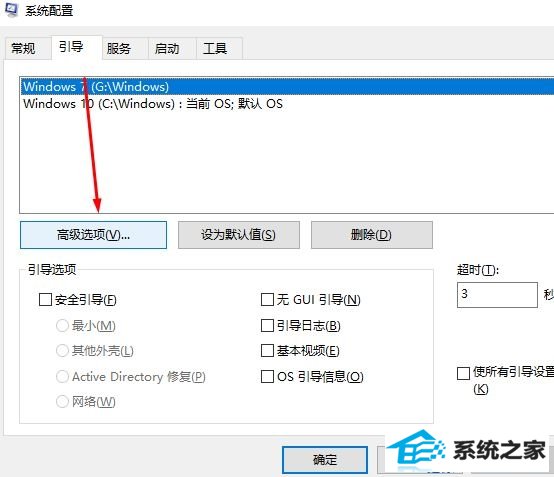The image size is (554, 477).
Task: Tick the OS 引导信息(O) checkbox
Action: point(267,377)
